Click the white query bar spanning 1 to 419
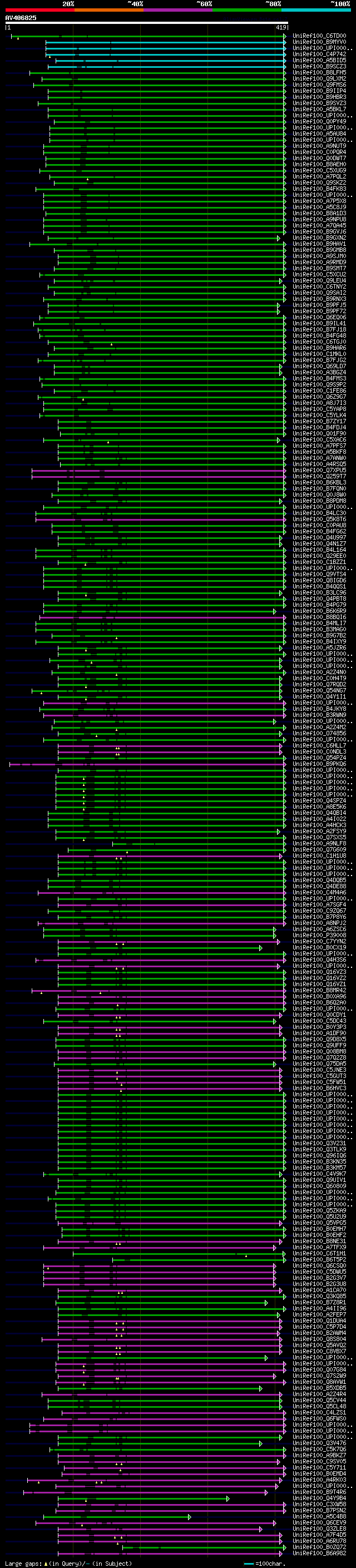The height and width of the screenshot is (1568, 356). pyautogui.click(x=146, y=23)
